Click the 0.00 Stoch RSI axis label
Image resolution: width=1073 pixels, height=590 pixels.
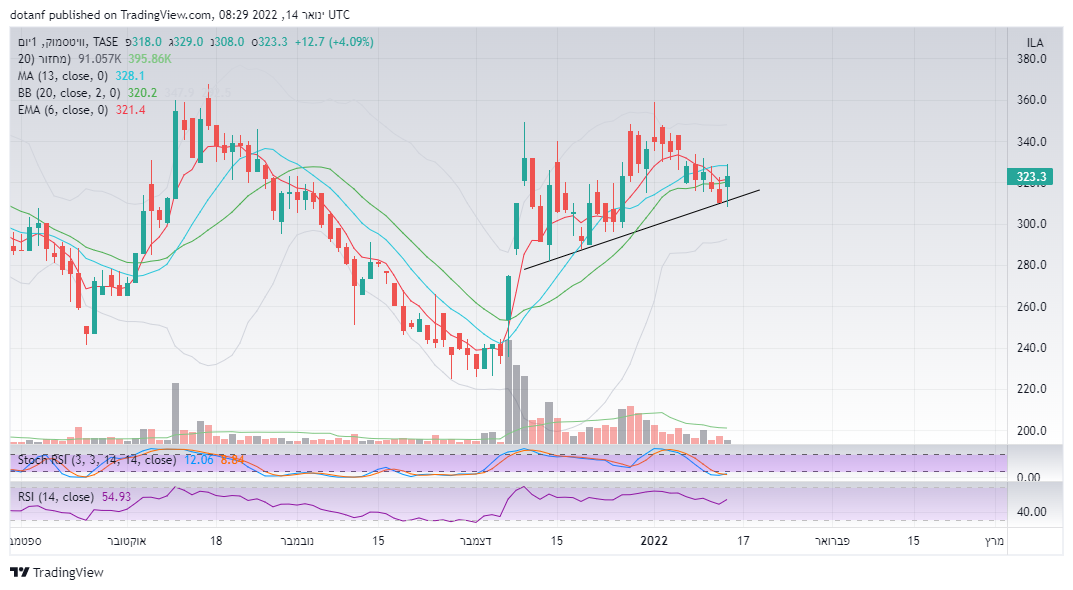[x=1029, y=478]
